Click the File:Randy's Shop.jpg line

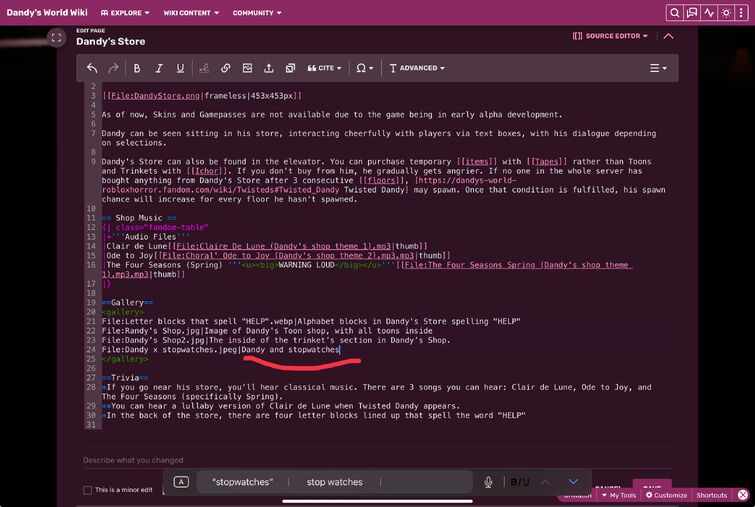[x=267, y=331]
